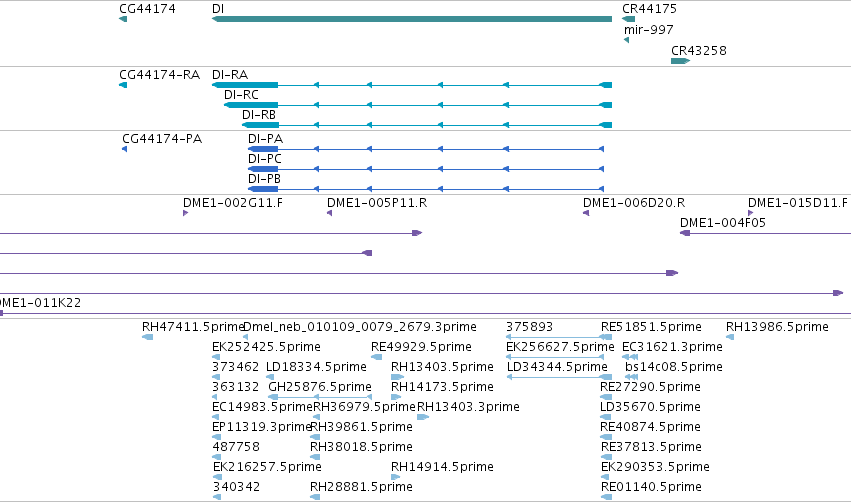Click the GH25876.5prime spliced EST feature
This screenshot has width=851, height=502.
pyautogui.click(x=320, y=397)
